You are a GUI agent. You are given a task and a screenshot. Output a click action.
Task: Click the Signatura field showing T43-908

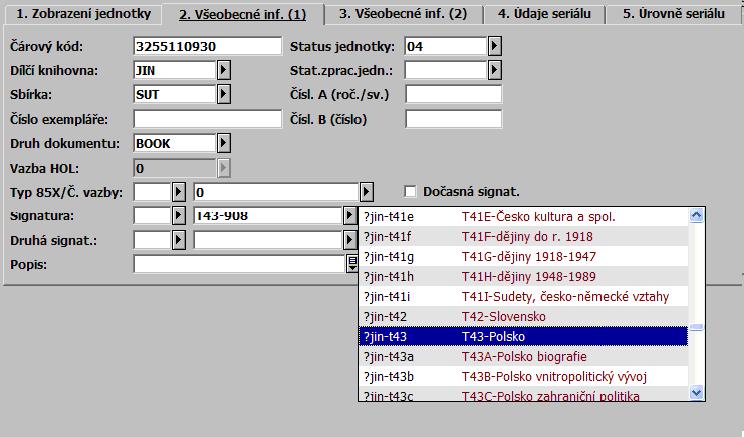pos(268,215)
